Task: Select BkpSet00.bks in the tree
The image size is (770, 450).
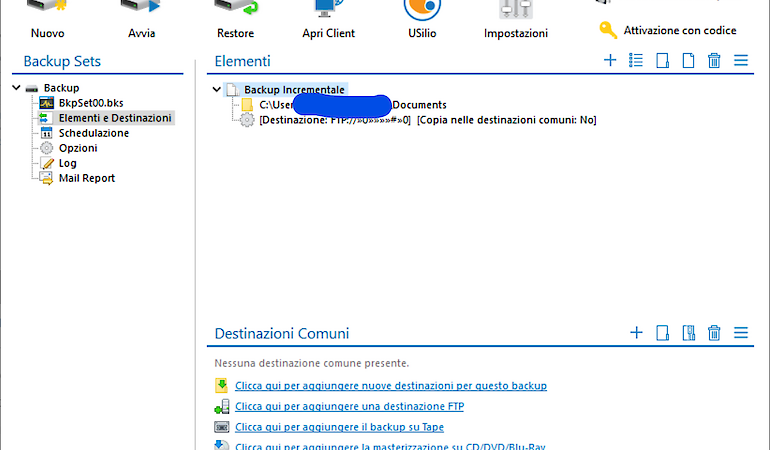Action: click(x=91, y=103)
